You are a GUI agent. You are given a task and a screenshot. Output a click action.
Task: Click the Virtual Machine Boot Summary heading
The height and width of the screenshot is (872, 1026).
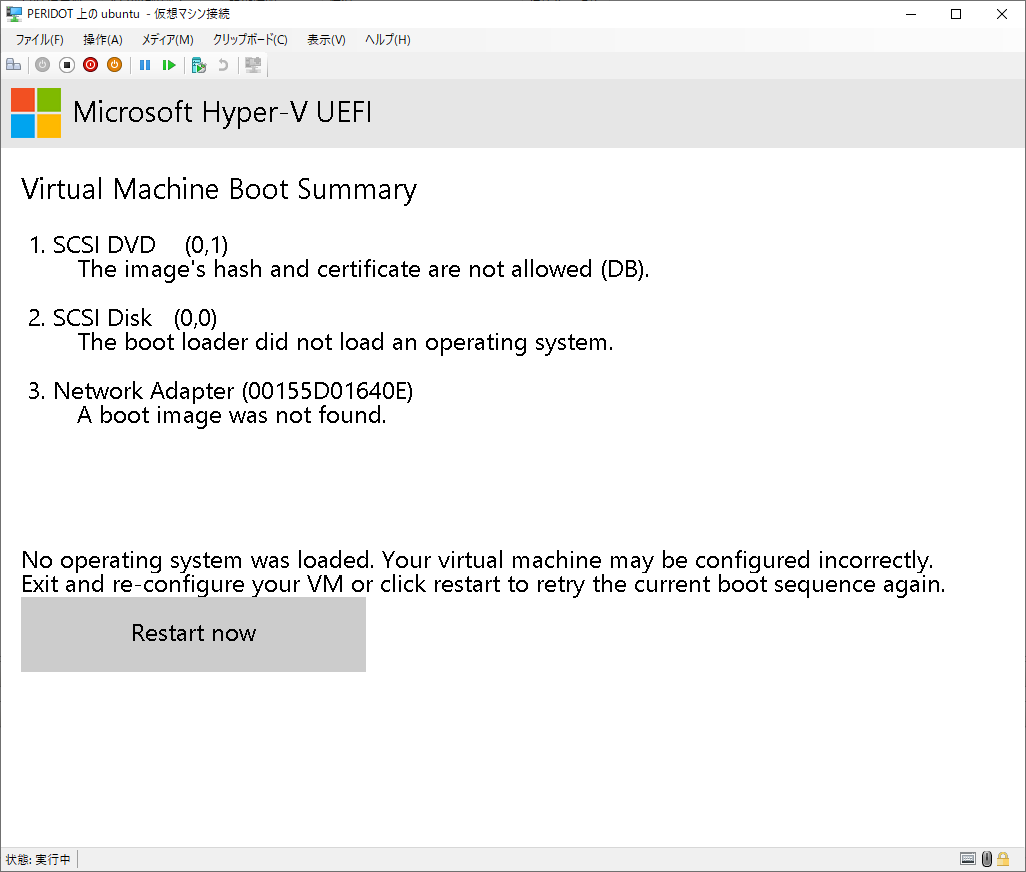tap(219, 189)
